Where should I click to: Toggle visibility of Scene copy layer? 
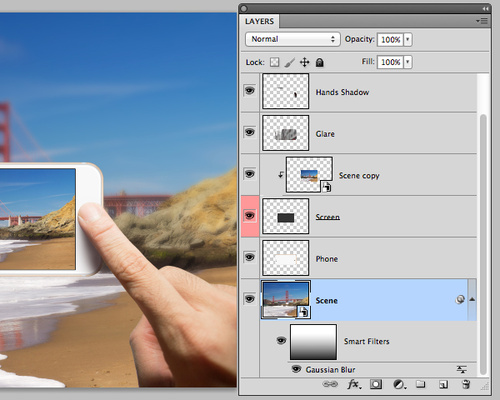pyautogui.click(x=250, y=174)
